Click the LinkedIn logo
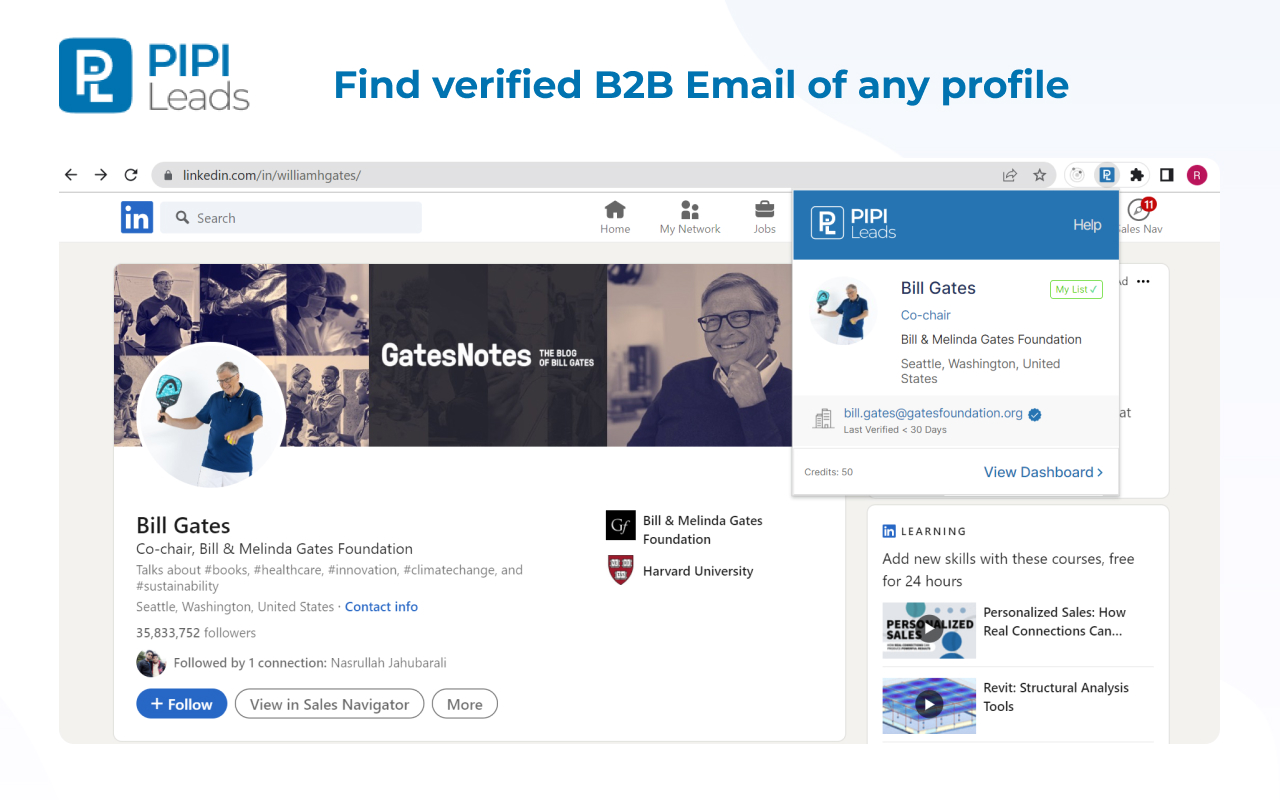This screenshot has height=800, width=1280. pos(137,217)
